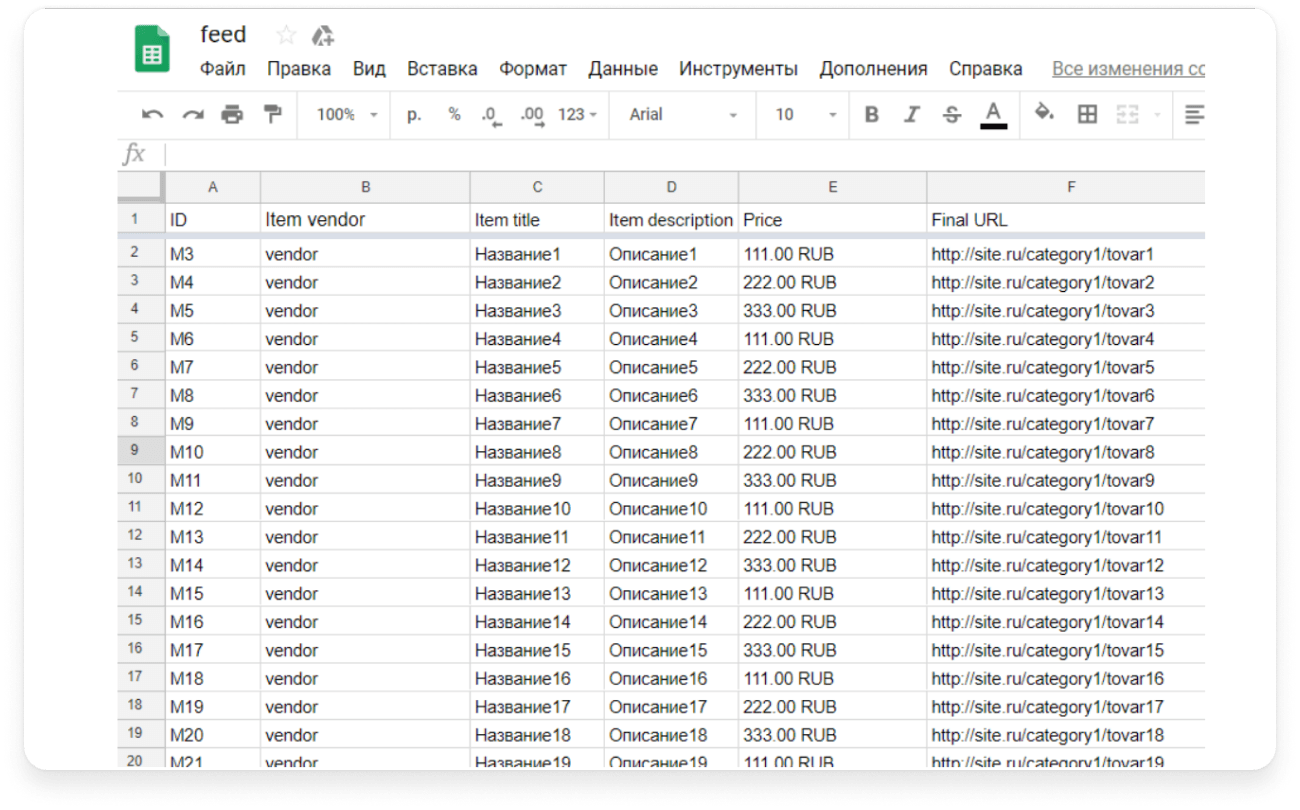The height and width of the screenshot is (810, 1300).
Task: Select column C header
Action: (537, 187)
